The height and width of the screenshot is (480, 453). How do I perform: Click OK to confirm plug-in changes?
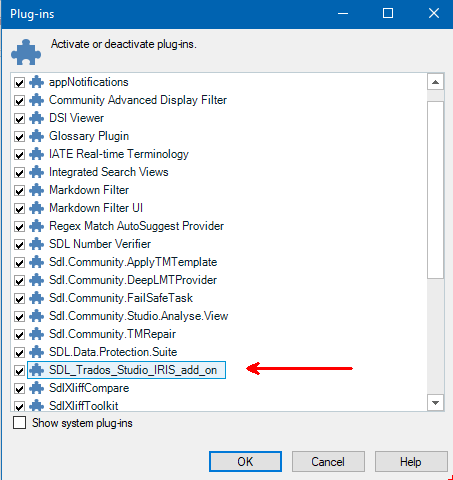pyautogui.click(x=245, y=462)
